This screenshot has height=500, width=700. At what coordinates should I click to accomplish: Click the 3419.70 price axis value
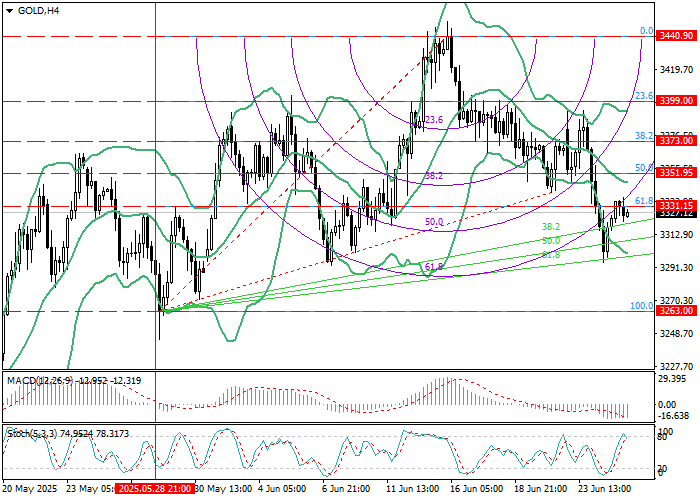coord(677,69)
